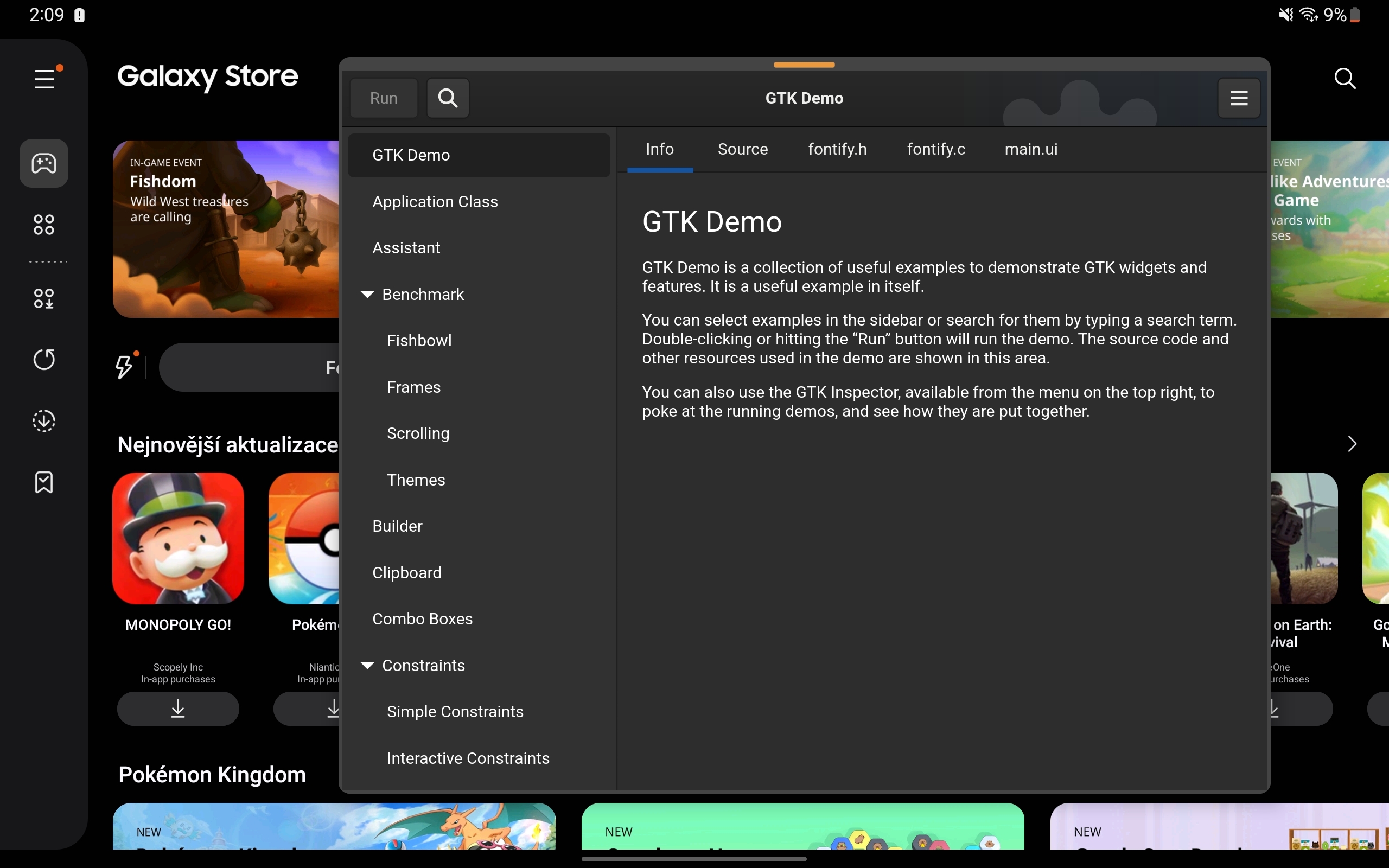The width and height of the screenshot is (1389, 868).
Task: Open the Updates circular arrow icon
Action: tap(44, 360)
